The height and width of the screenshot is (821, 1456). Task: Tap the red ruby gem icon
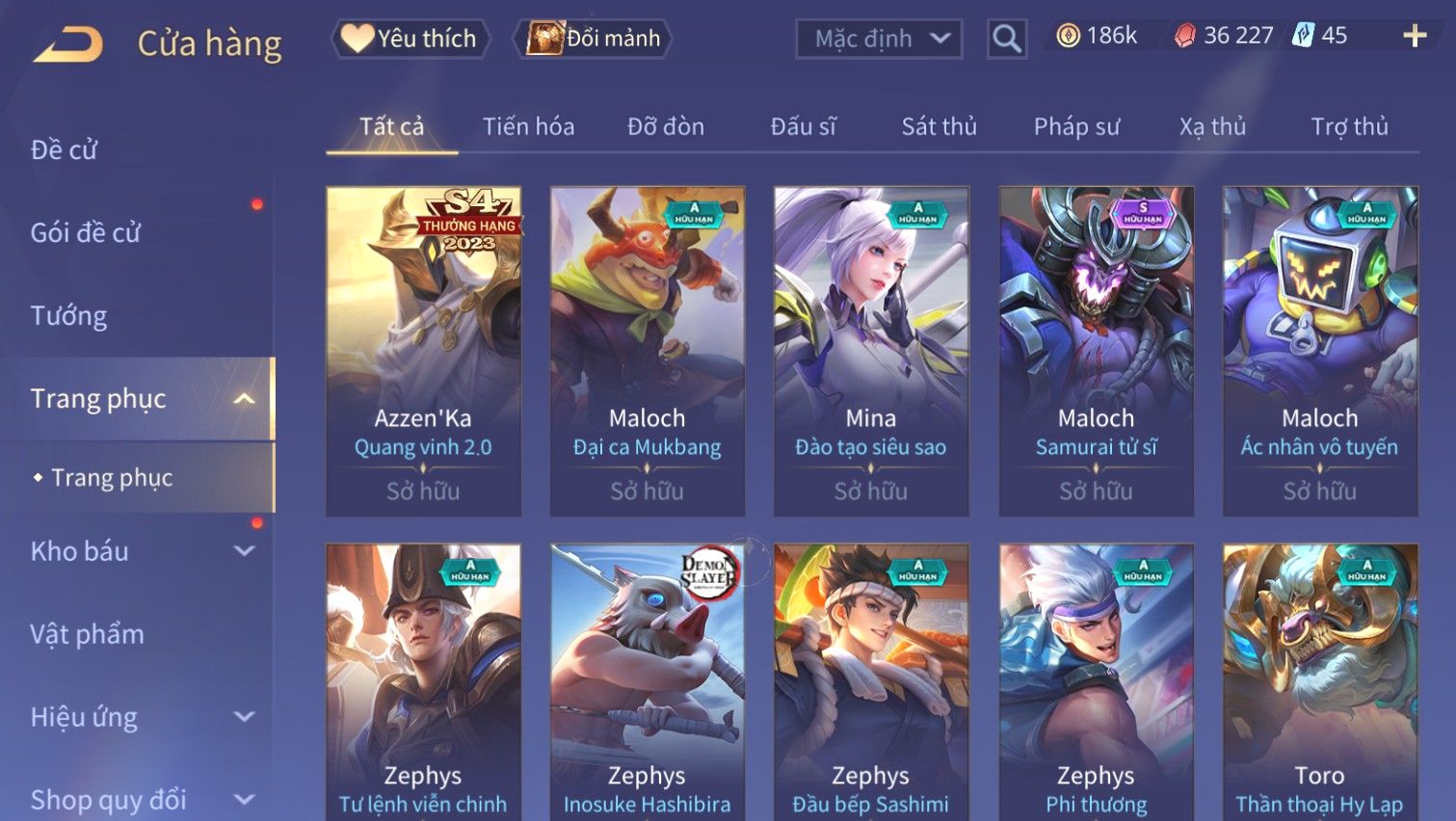pyautogui.click(x=1185, y=36)
